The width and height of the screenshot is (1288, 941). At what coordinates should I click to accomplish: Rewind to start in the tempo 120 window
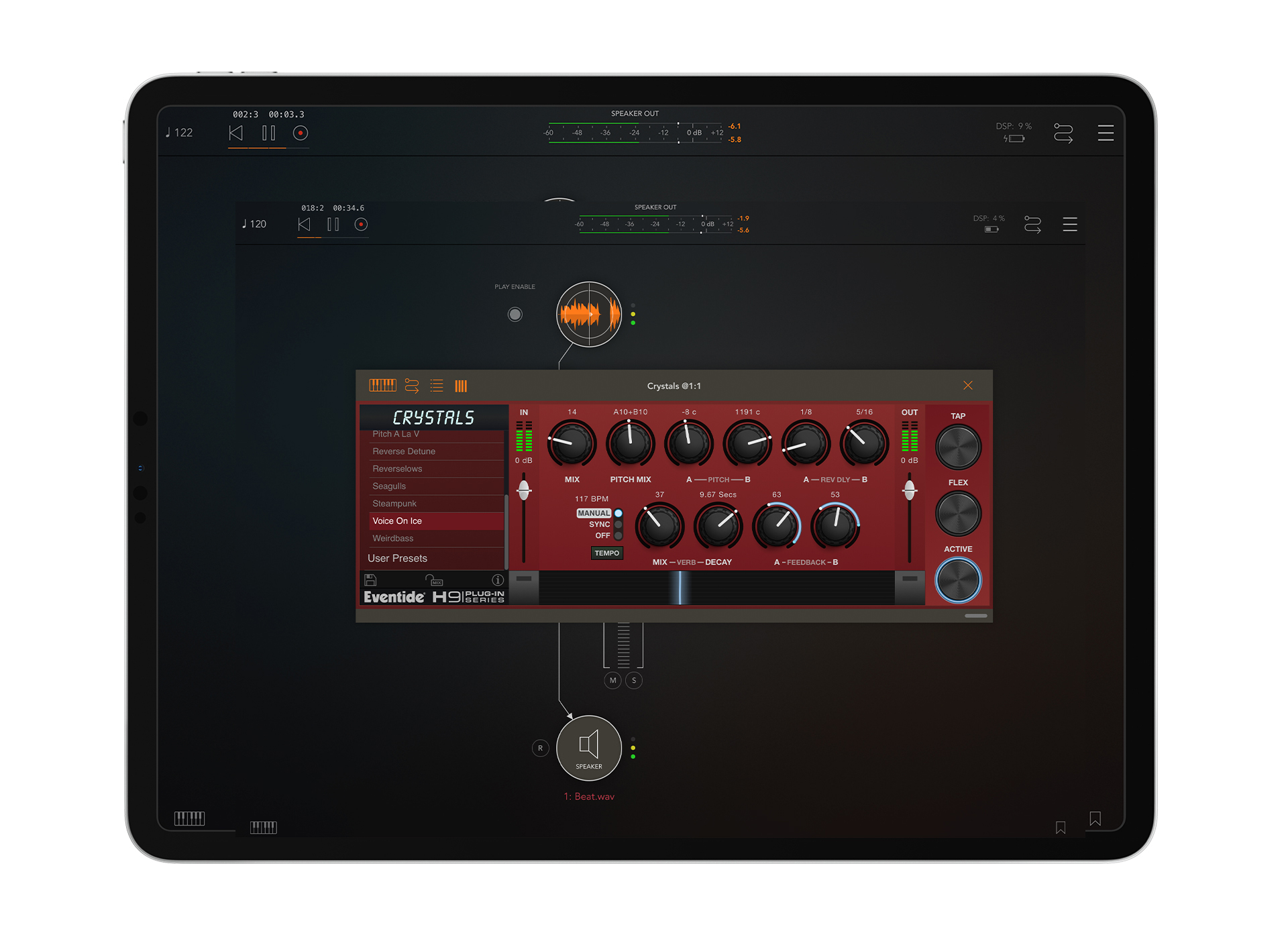304,225
